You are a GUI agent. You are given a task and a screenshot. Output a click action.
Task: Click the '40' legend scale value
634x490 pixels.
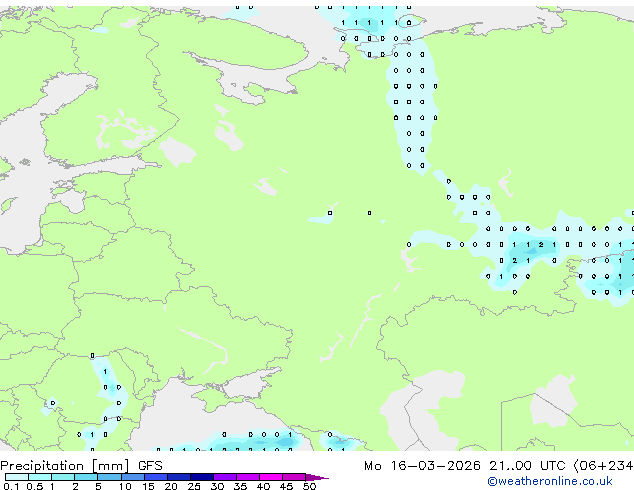(263, 486)
